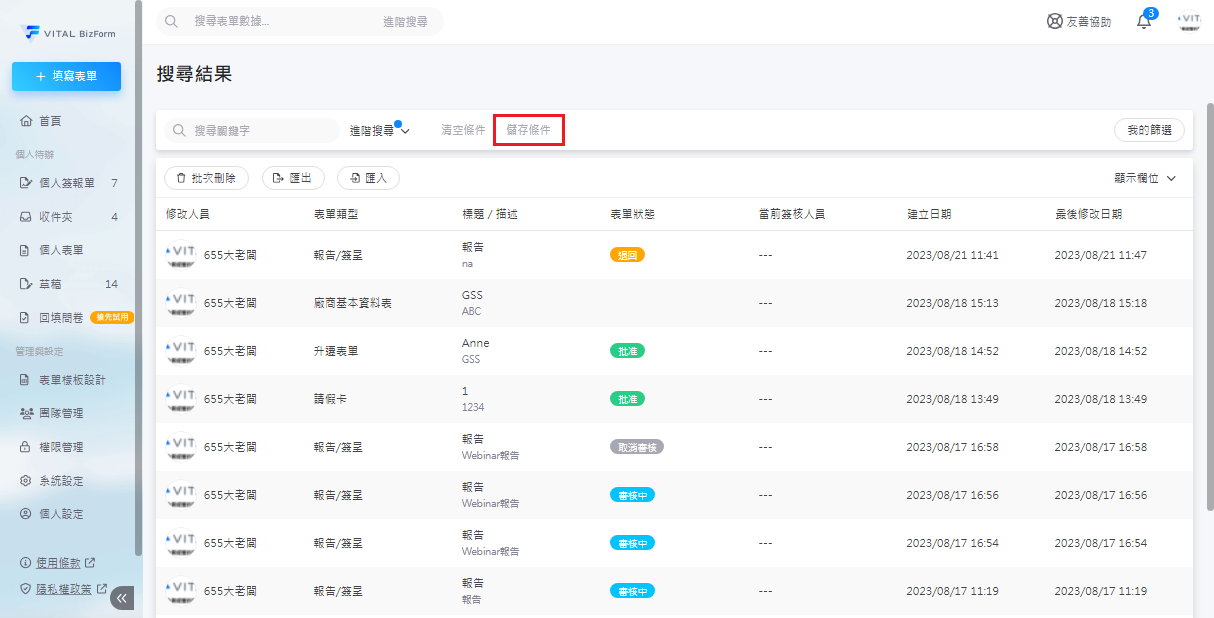Click the VITAL BizForm logo
This screenshot has width=1214, height=618.
pos(67,33)
